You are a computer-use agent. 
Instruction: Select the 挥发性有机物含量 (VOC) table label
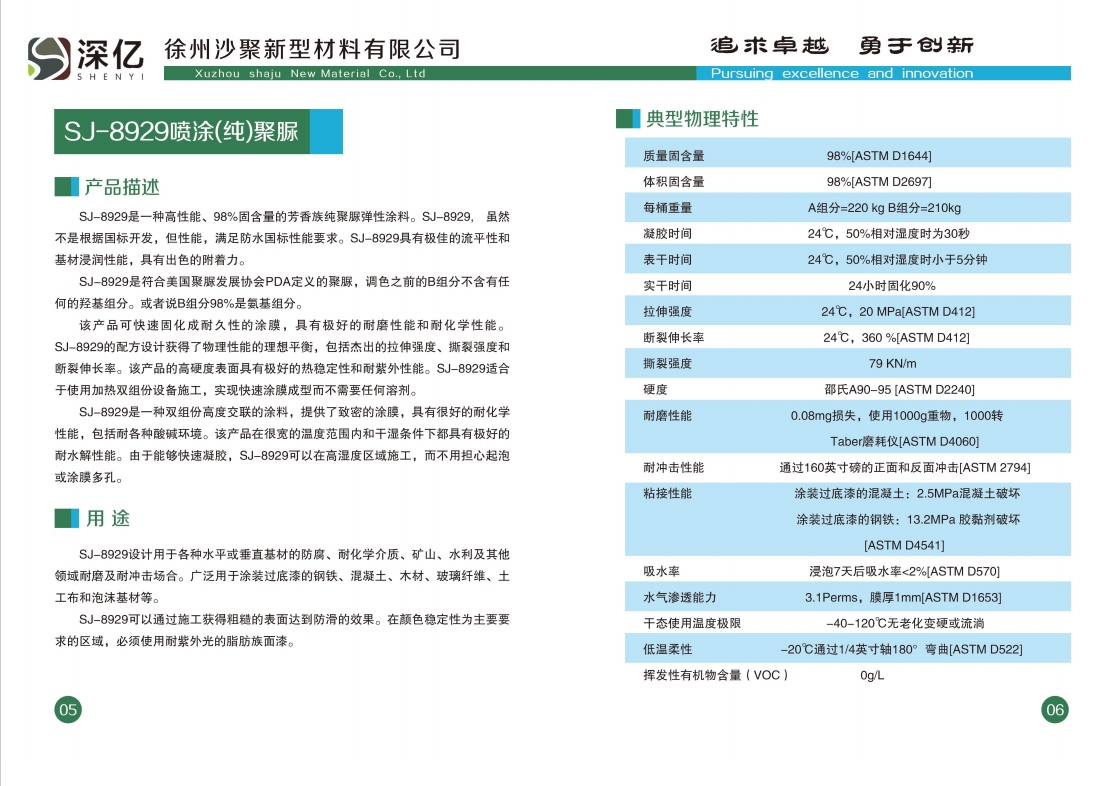[716, 675]
